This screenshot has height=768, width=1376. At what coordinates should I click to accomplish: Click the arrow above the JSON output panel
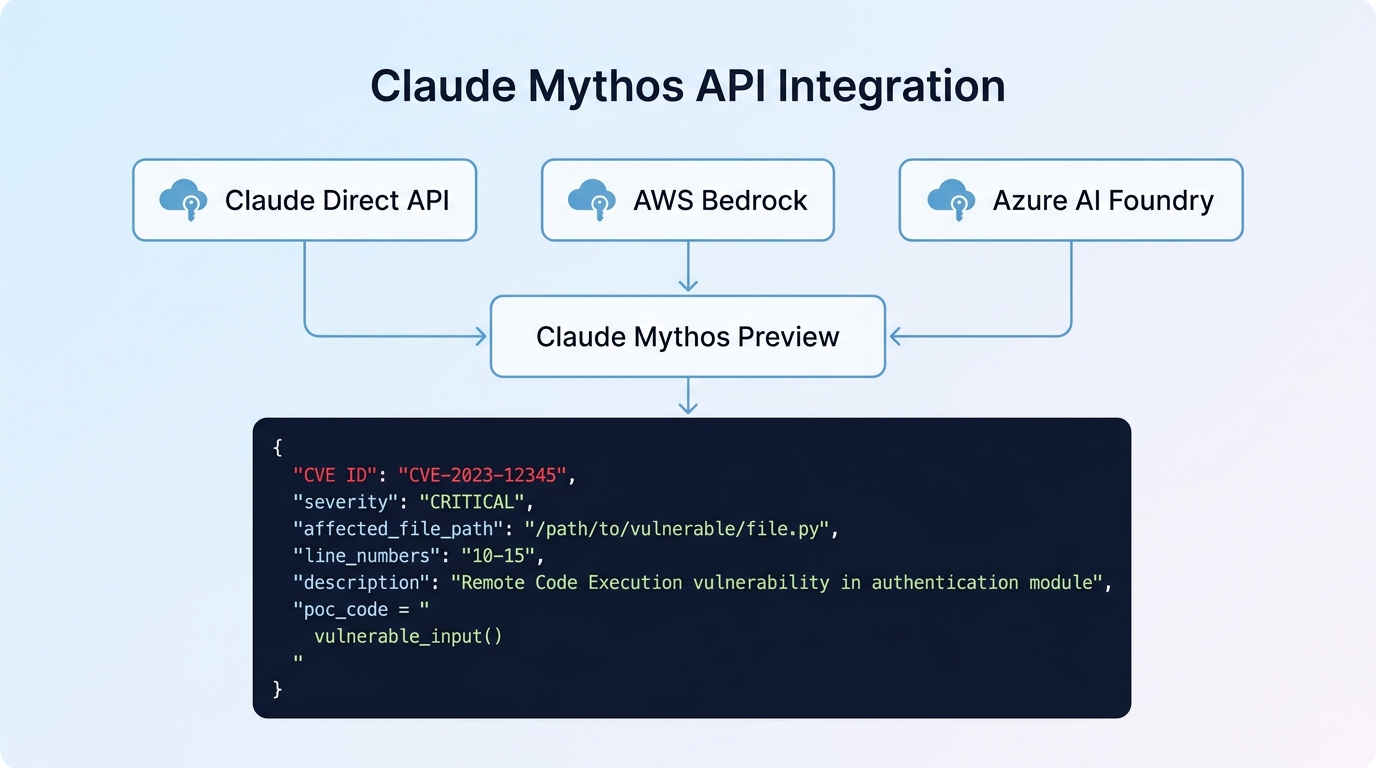[688, 400]
